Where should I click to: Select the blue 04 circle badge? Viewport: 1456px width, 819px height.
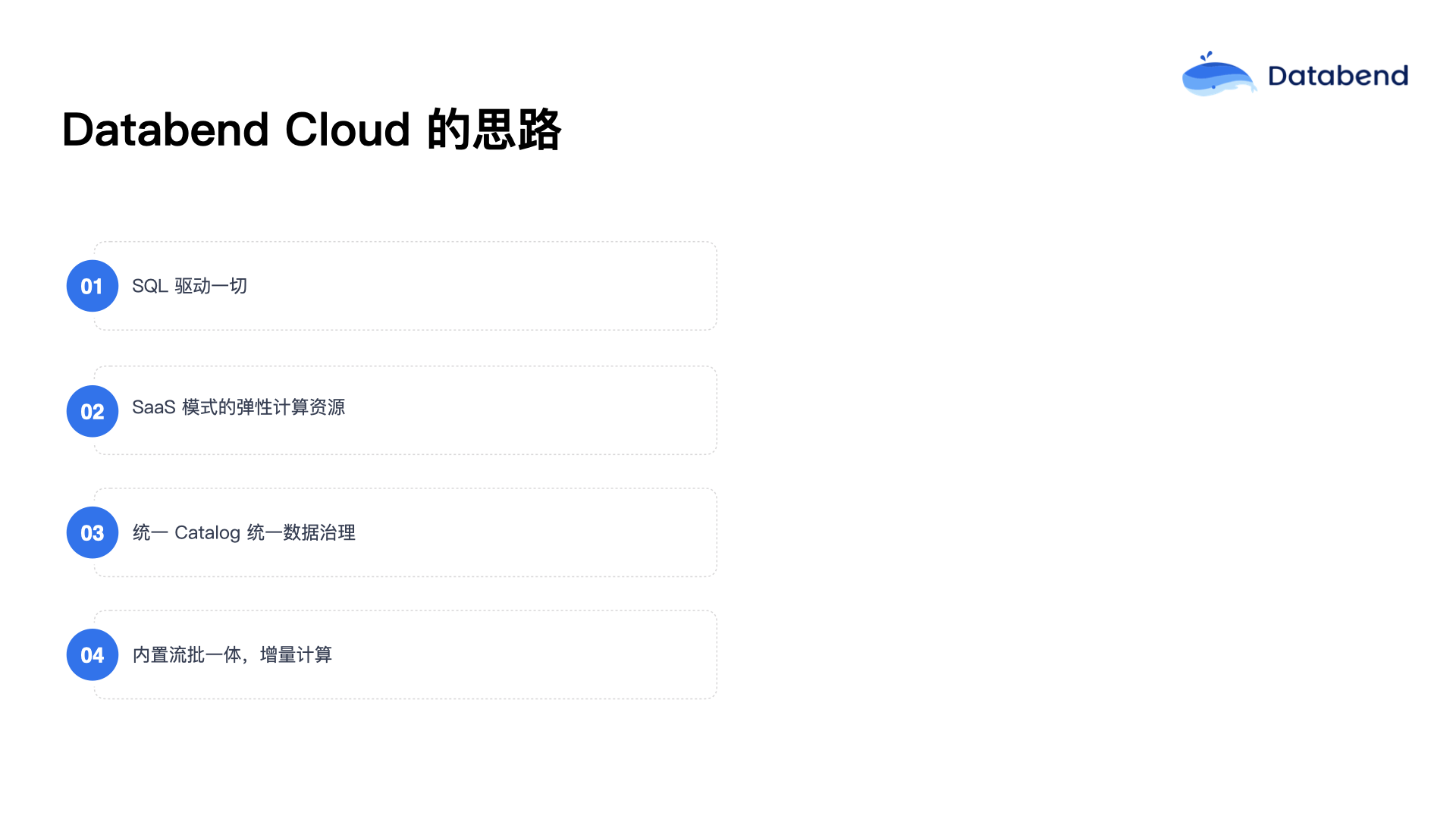pyautogui.click(x=93, y=654)
